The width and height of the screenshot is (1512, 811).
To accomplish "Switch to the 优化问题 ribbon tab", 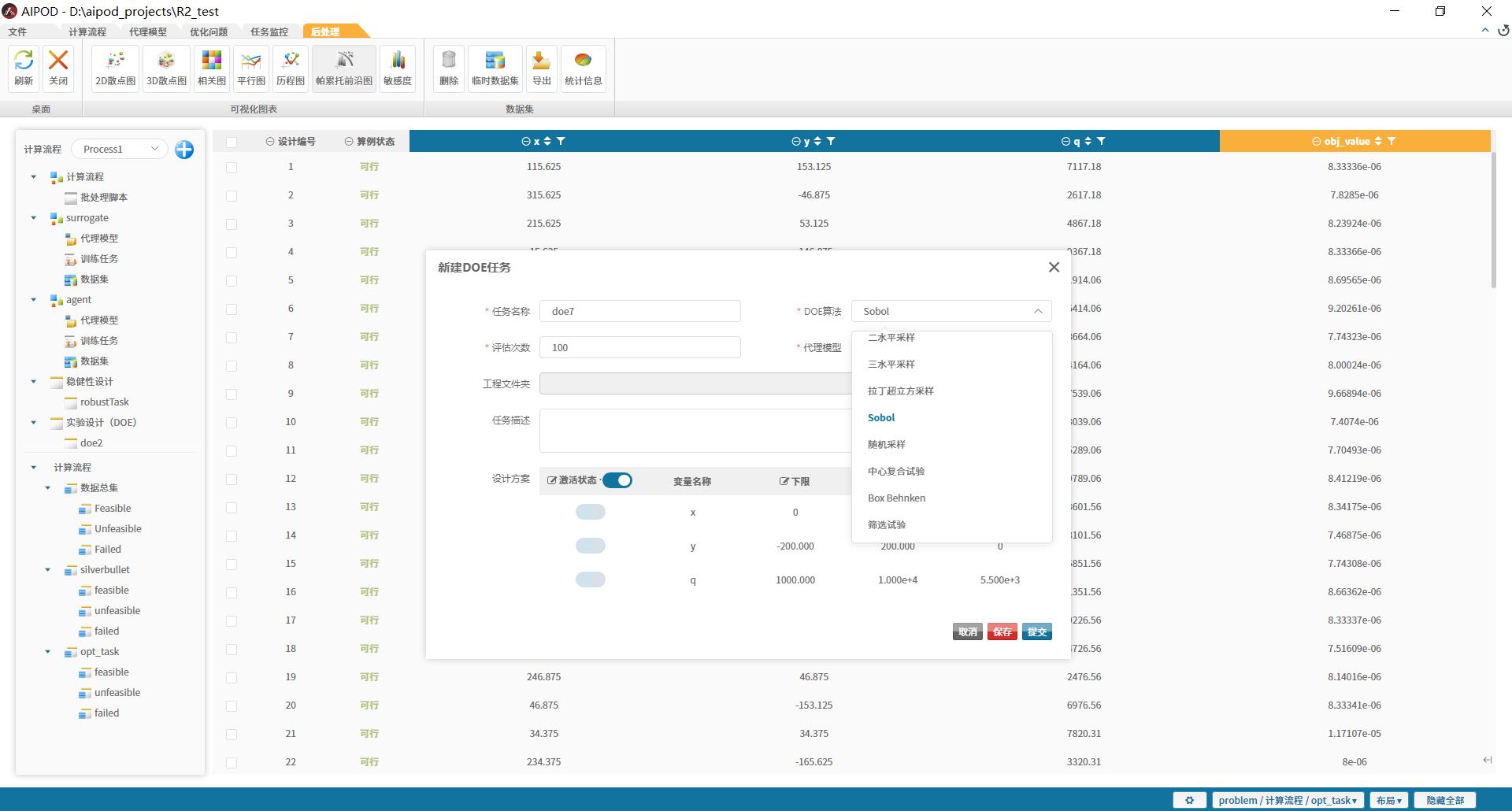I will pos(209,31).
